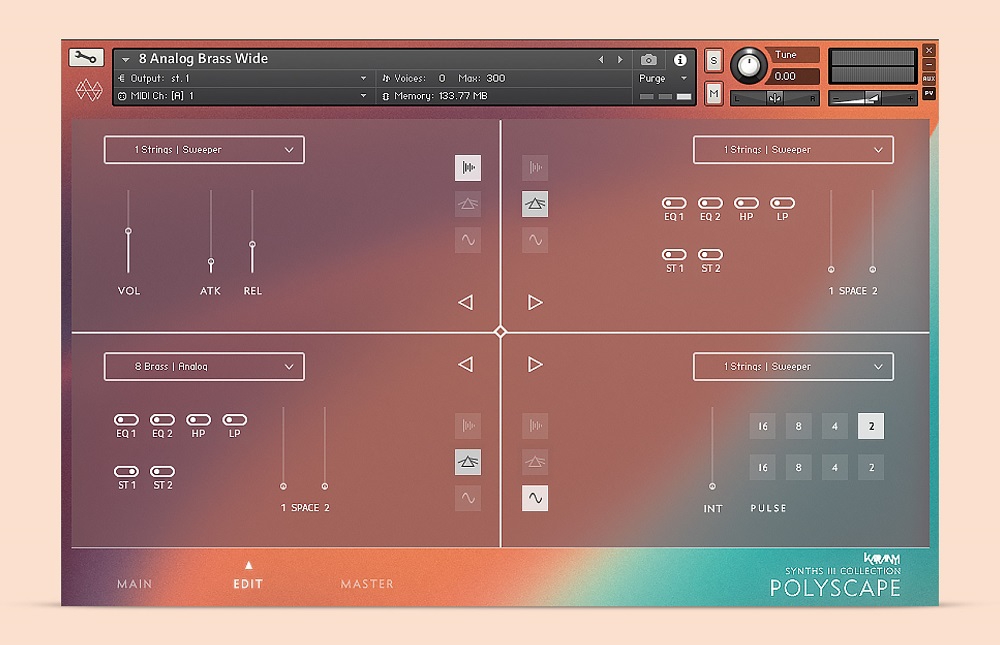This screenshot has width=1000, height=645.
Task: Open the wrench settings icon
Action: (86, 57)
